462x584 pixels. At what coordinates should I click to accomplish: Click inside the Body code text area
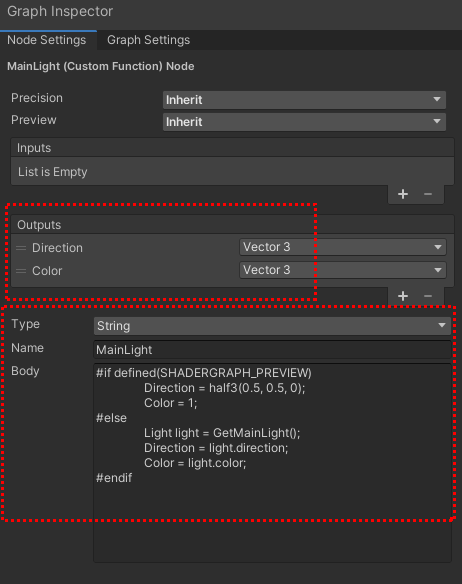point(272,463)
